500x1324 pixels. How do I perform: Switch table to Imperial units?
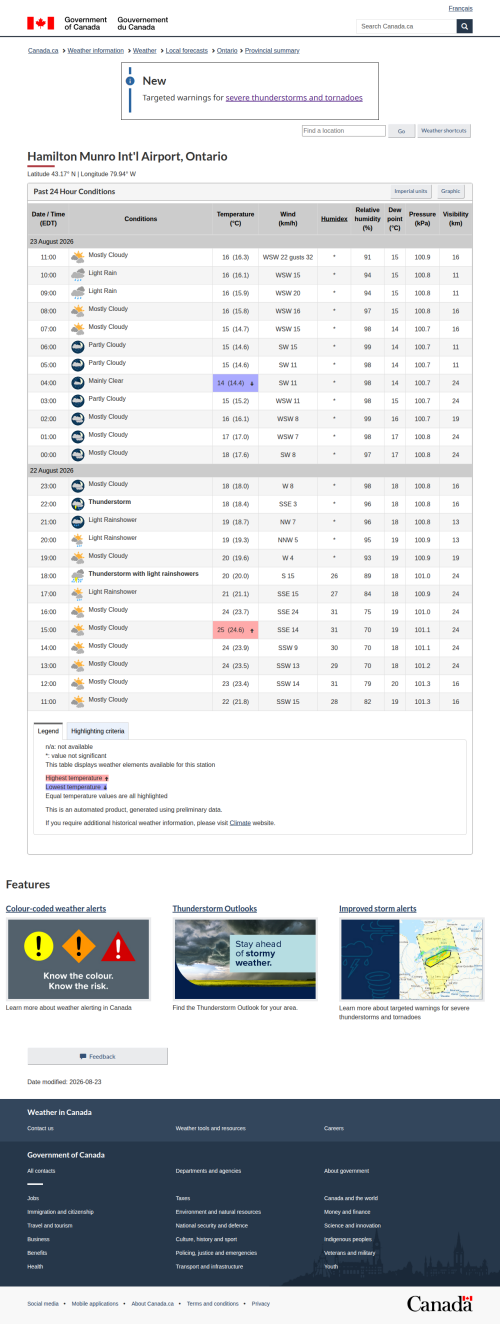[411, 191]
